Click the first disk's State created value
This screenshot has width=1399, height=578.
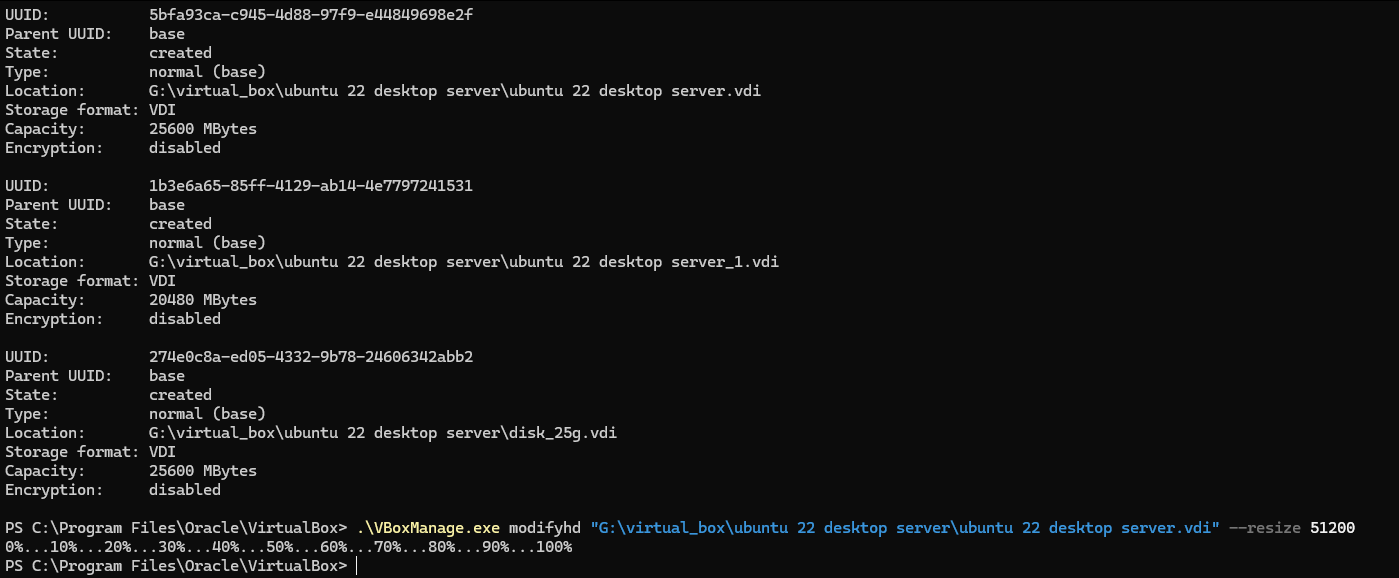point(180,53)
